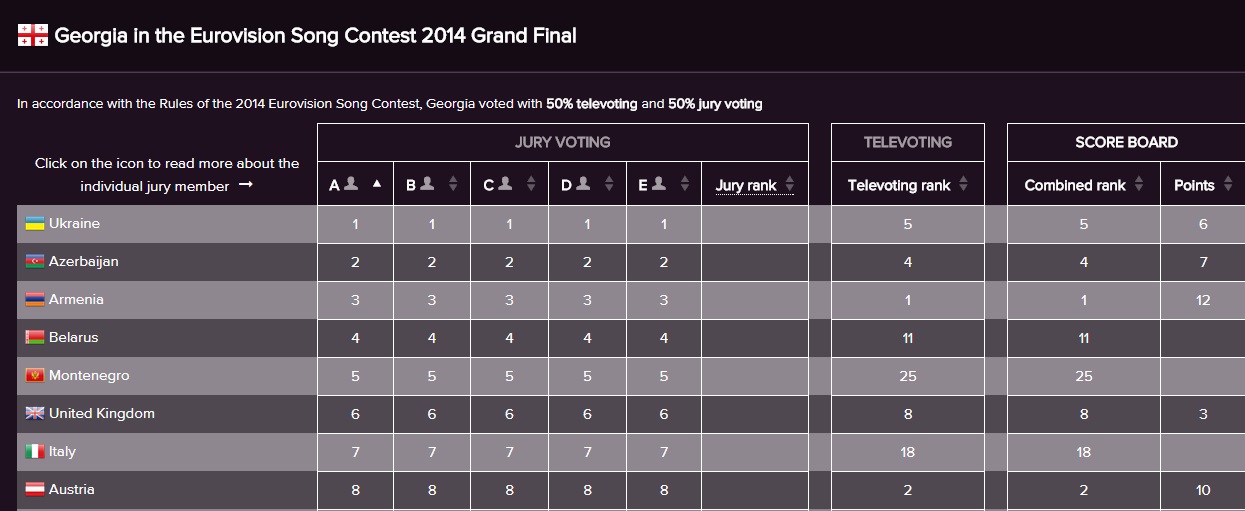
Task: Click the Armenia flag icon
Action: (36, 300)
